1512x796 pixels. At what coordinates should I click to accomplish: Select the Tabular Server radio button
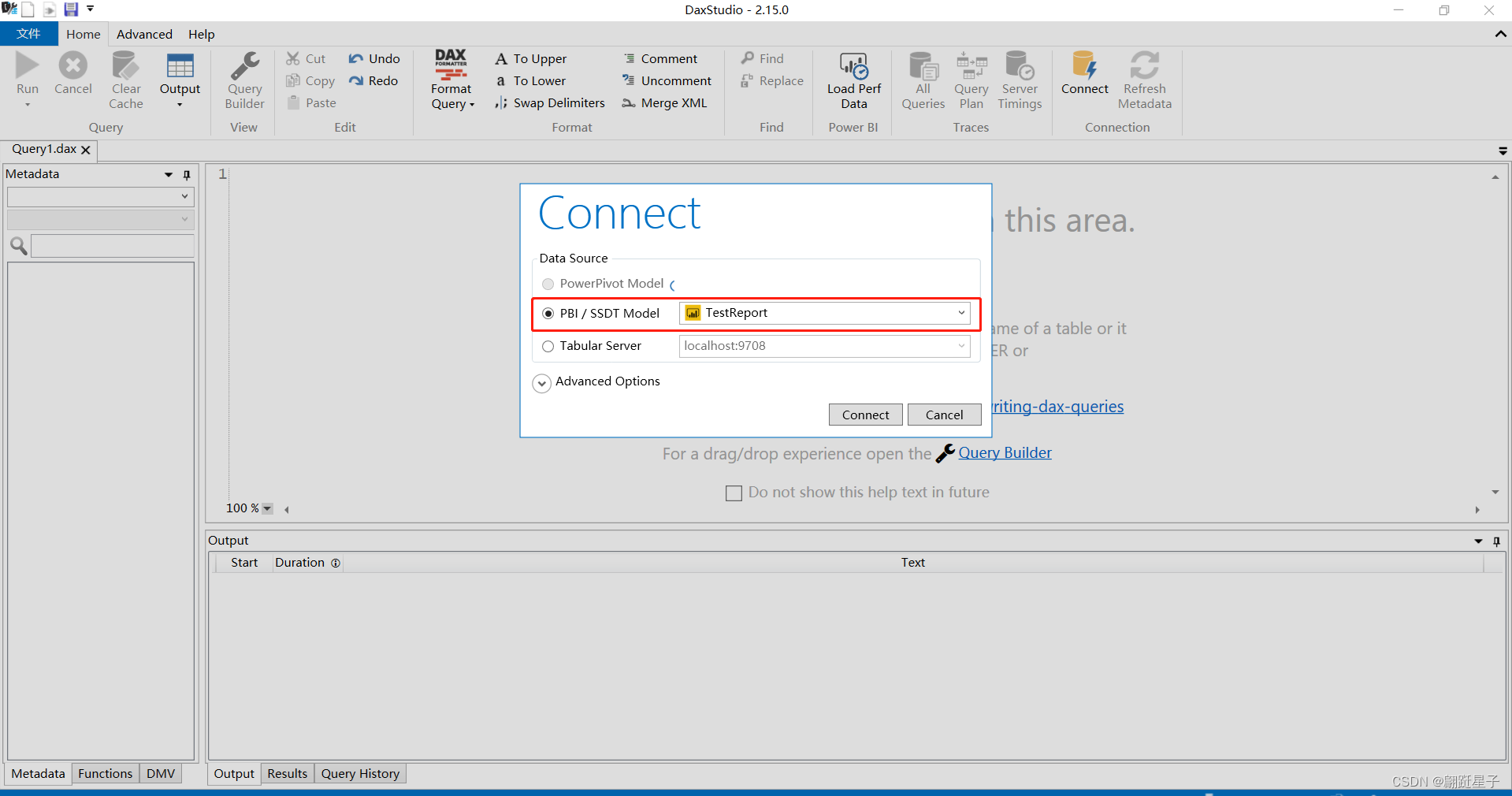point(548,346)
